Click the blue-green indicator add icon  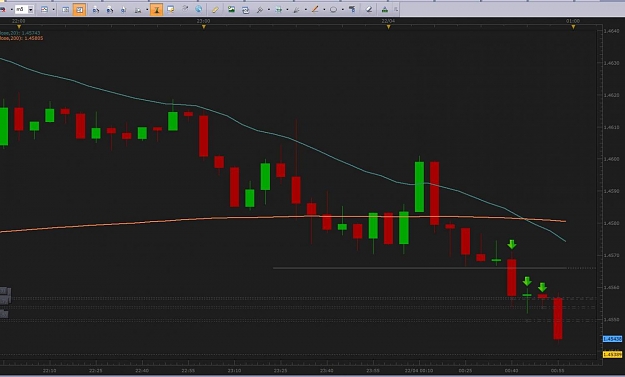click(x=278, y=10)
